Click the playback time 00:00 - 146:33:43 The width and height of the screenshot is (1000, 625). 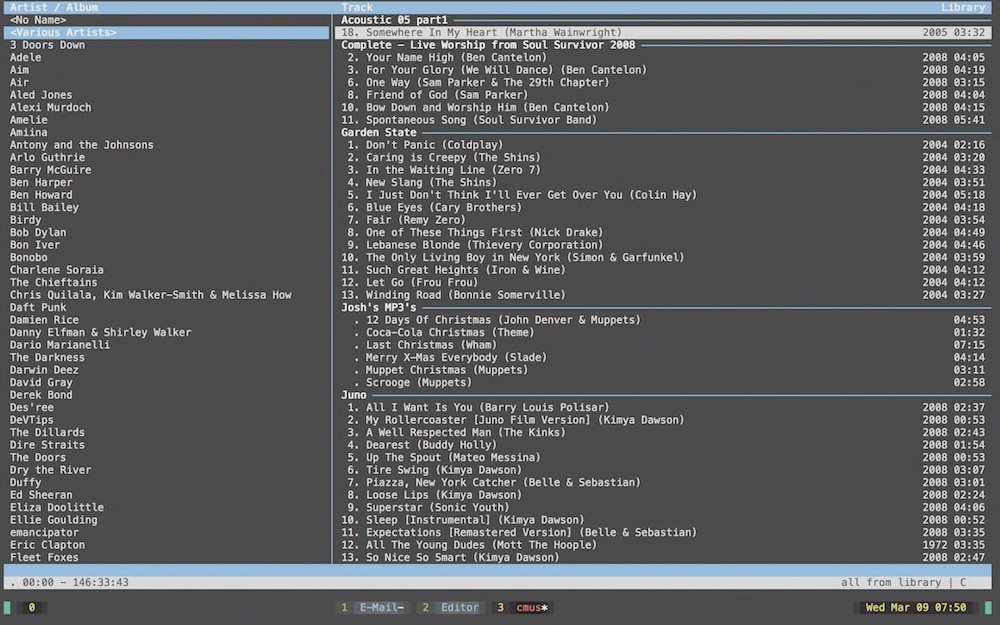click(x=75, y=582)
